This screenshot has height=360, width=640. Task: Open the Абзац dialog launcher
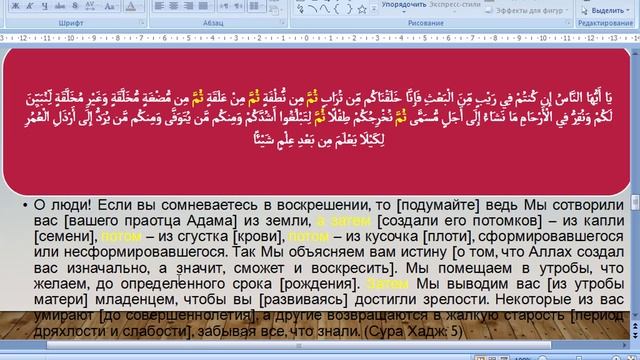(x=282, y=23)
